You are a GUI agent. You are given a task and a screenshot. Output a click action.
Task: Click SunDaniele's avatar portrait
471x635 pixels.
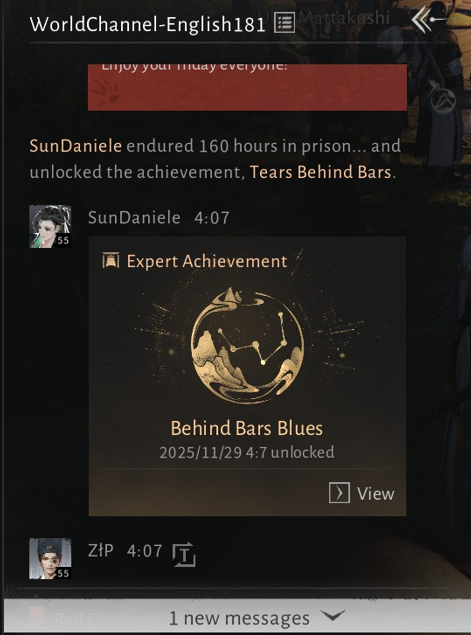pyautogui.click(x=50, y=226)
